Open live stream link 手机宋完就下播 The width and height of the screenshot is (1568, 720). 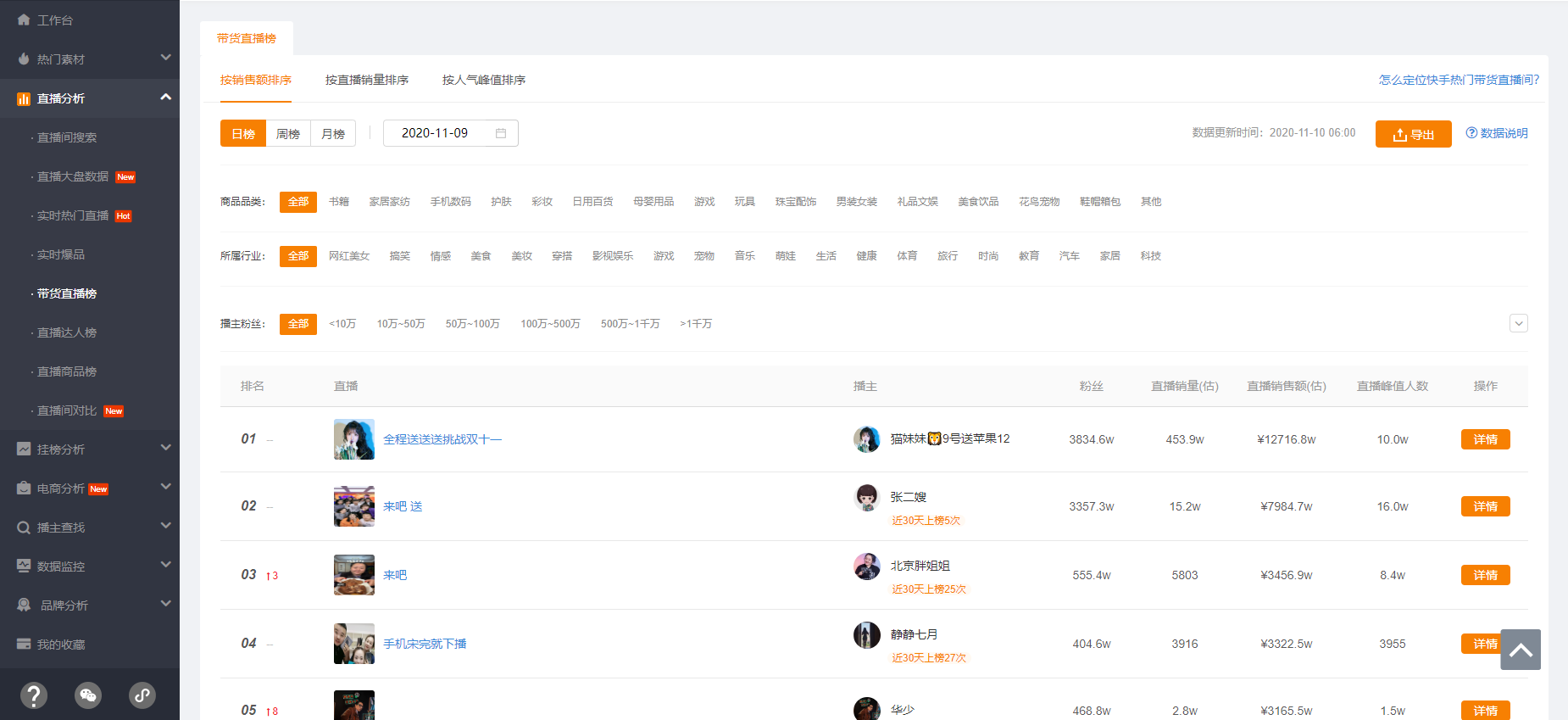pos(425,644)
